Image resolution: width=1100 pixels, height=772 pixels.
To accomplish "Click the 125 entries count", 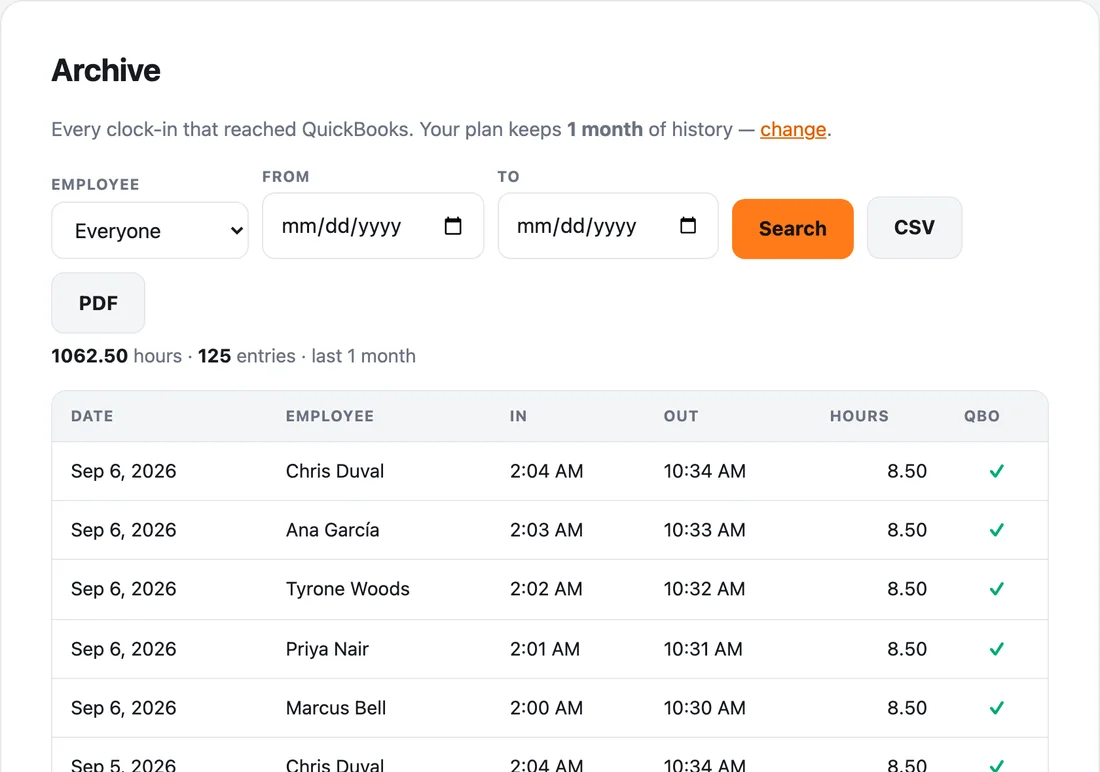I will 215,356.
